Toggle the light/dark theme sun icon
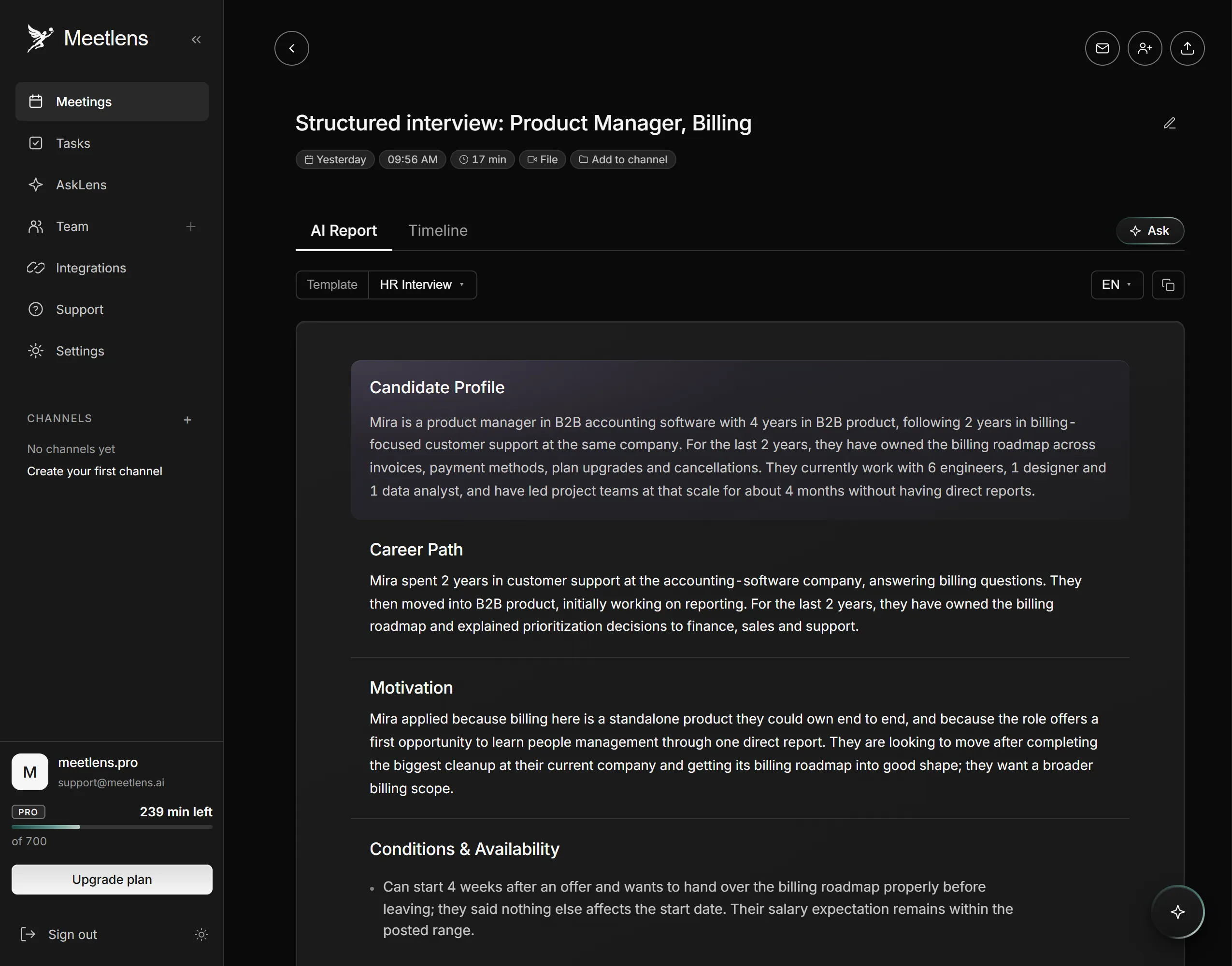The image size is (1232, 966). [201, 934]
